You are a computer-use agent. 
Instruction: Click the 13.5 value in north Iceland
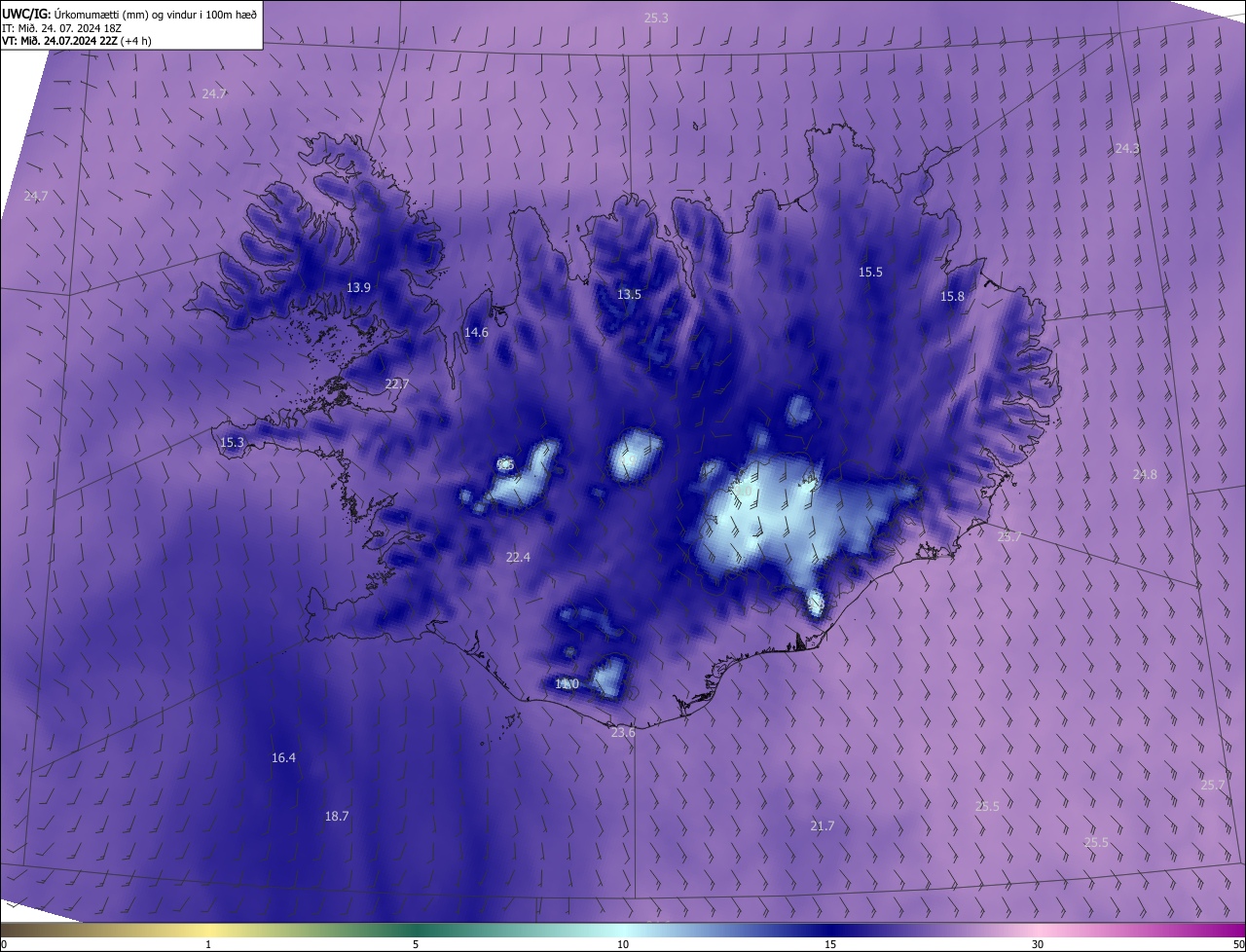630,294
